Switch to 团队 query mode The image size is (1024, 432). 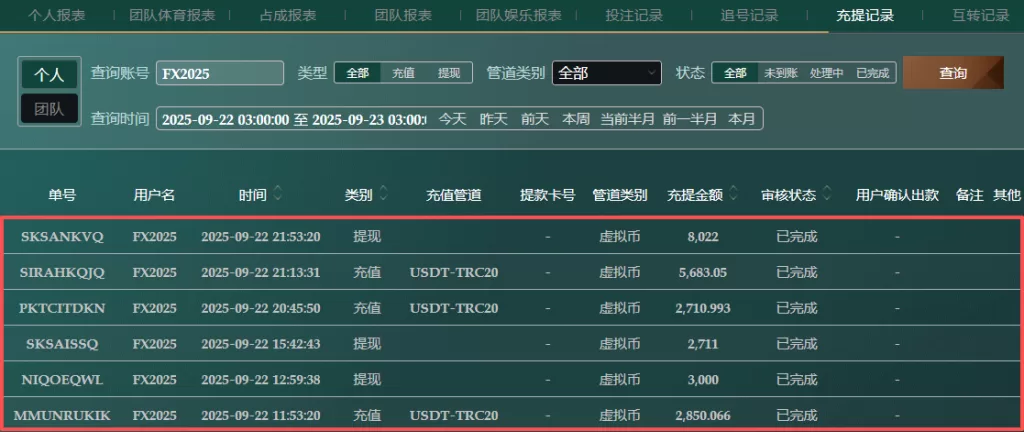[49, 109]
